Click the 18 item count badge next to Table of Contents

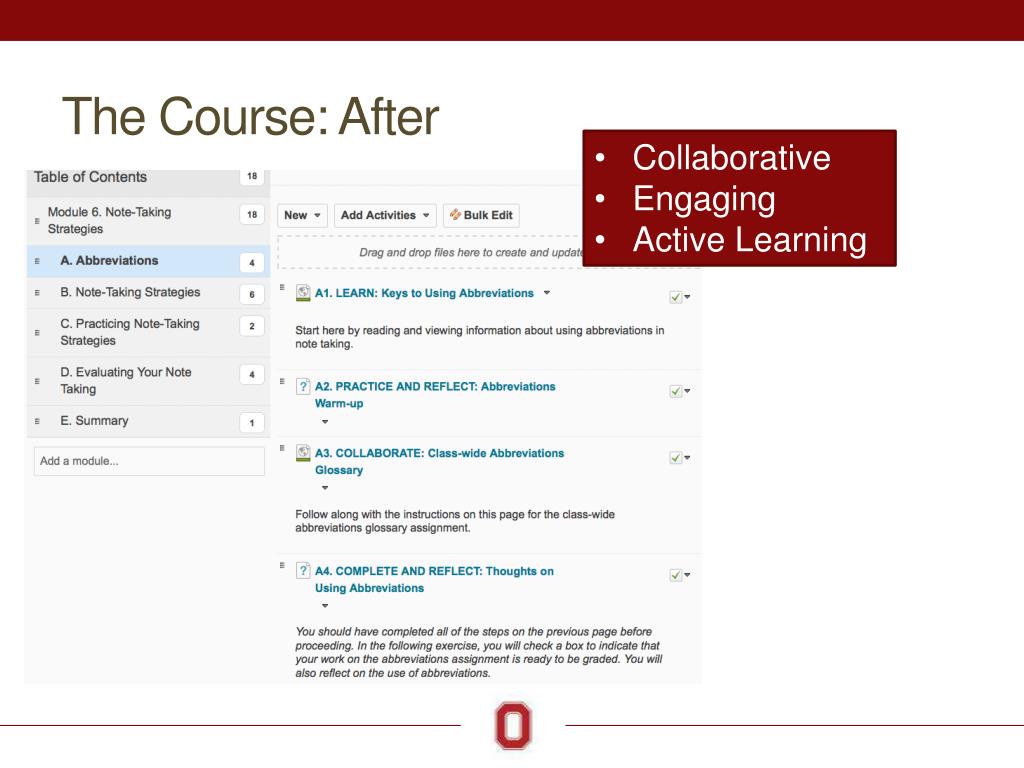click(252, 176)
